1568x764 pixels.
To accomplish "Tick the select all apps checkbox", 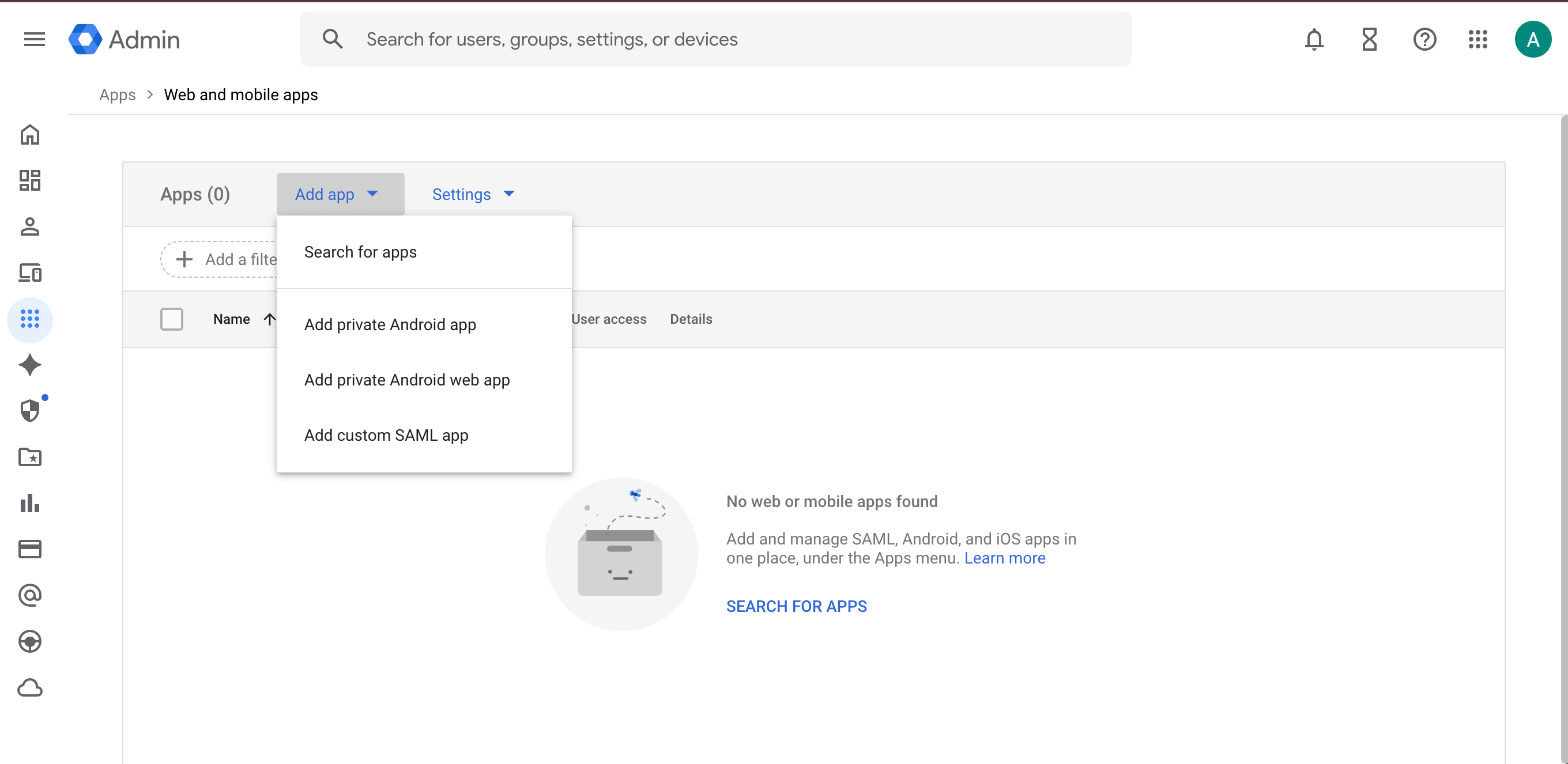I will coord(172,319).
